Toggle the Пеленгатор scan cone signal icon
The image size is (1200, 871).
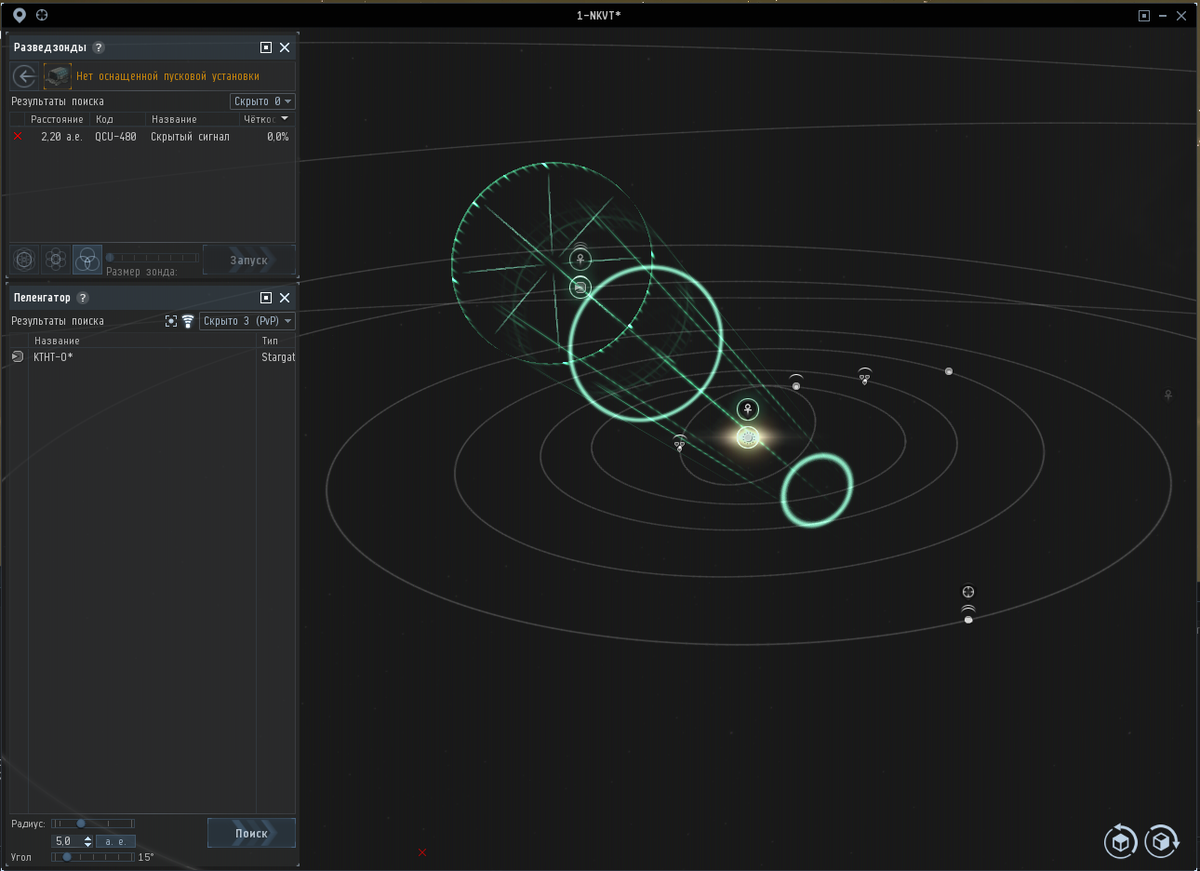coord(187,321)
